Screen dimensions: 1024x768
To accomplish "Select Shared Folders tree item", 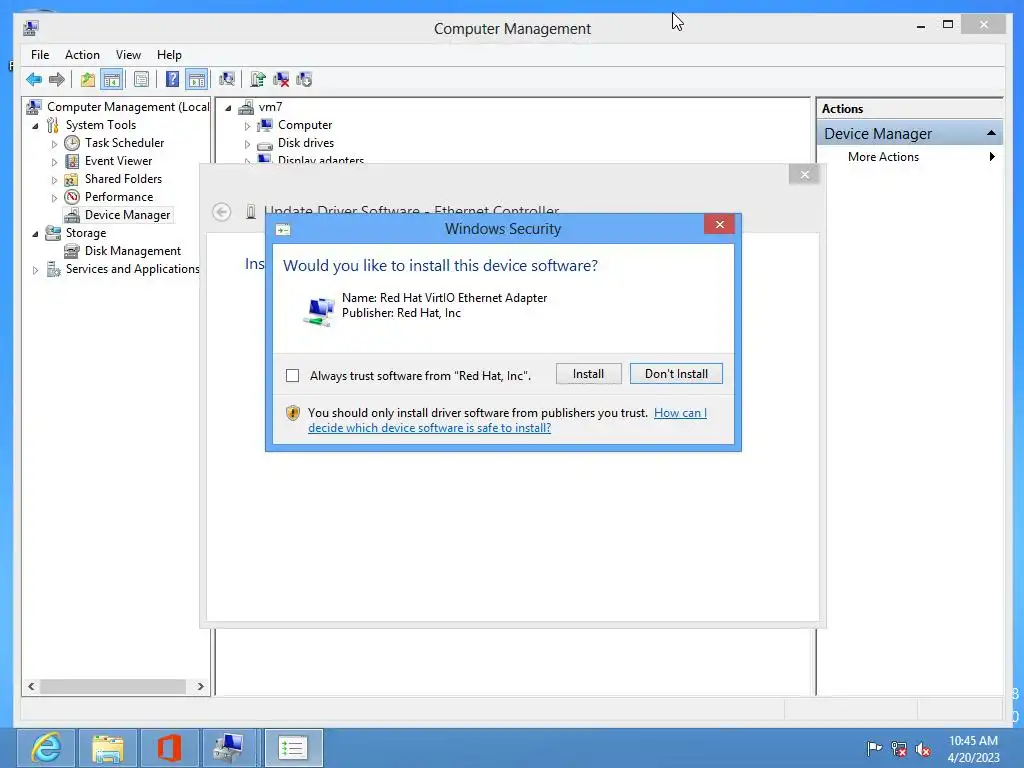I will point(123,179).
